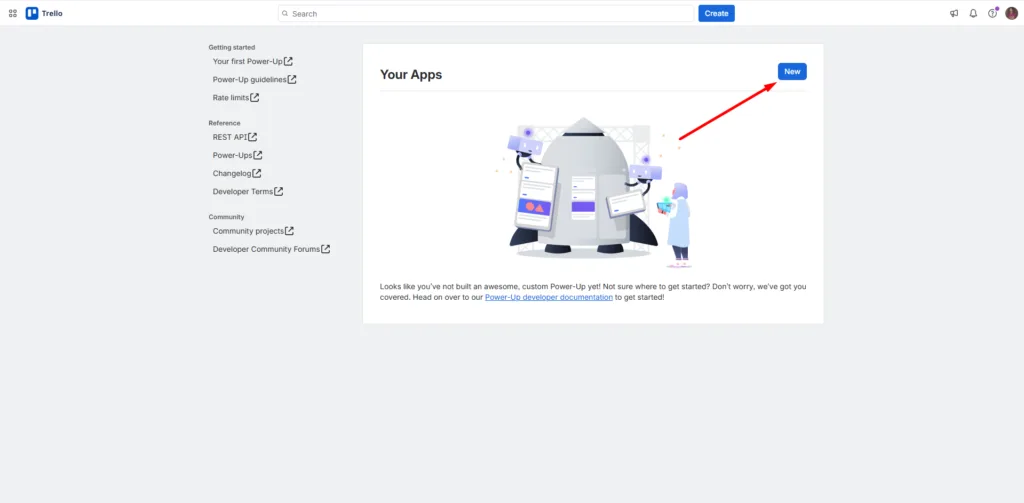The image size is (1024, 503).
Task: Focus the Search input field
Action: (486, 13)
